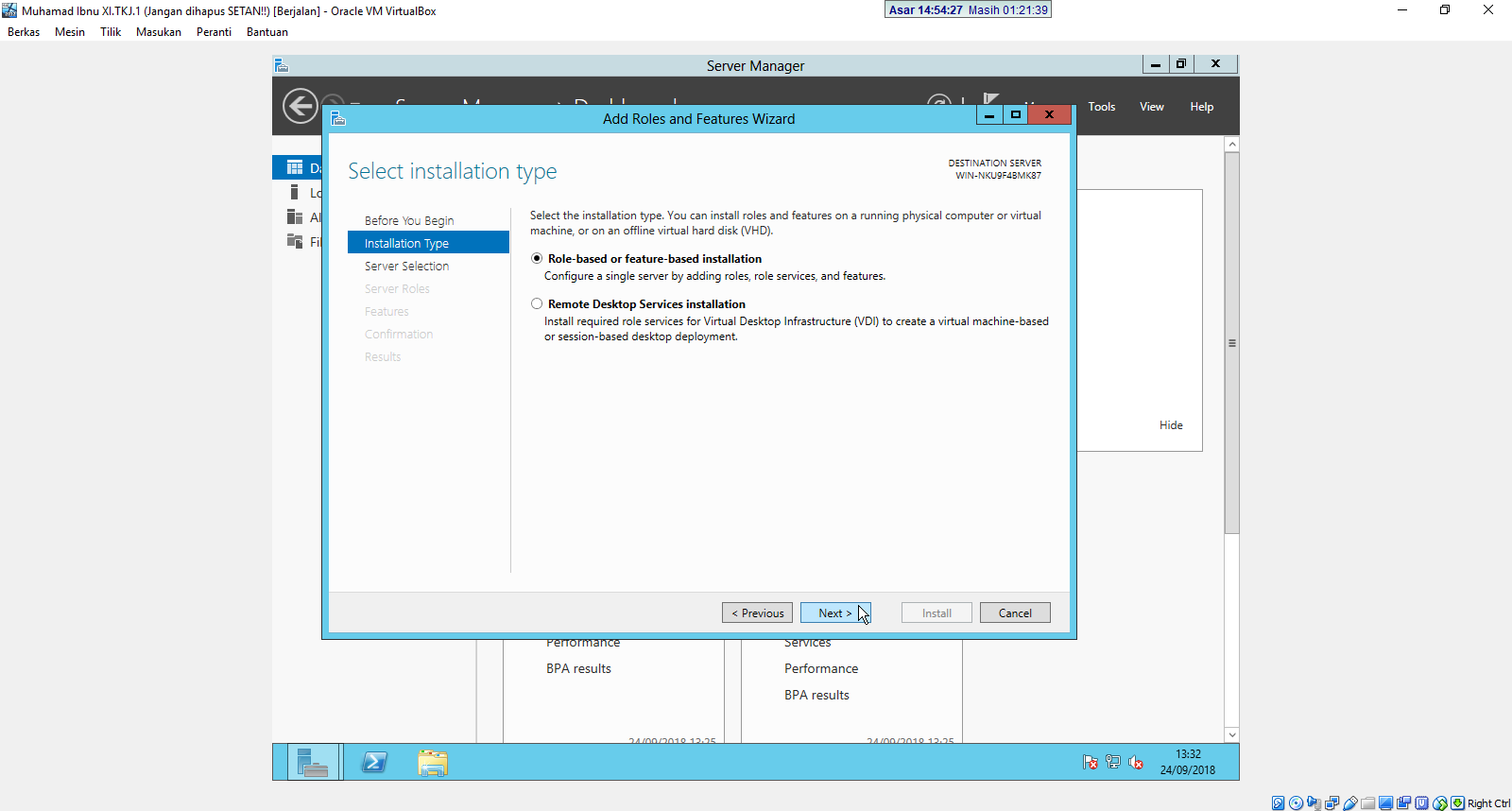Select Role-based or feature-based installation
Viewport: 1512px width, 811px height.
click(x=537, y=258)
